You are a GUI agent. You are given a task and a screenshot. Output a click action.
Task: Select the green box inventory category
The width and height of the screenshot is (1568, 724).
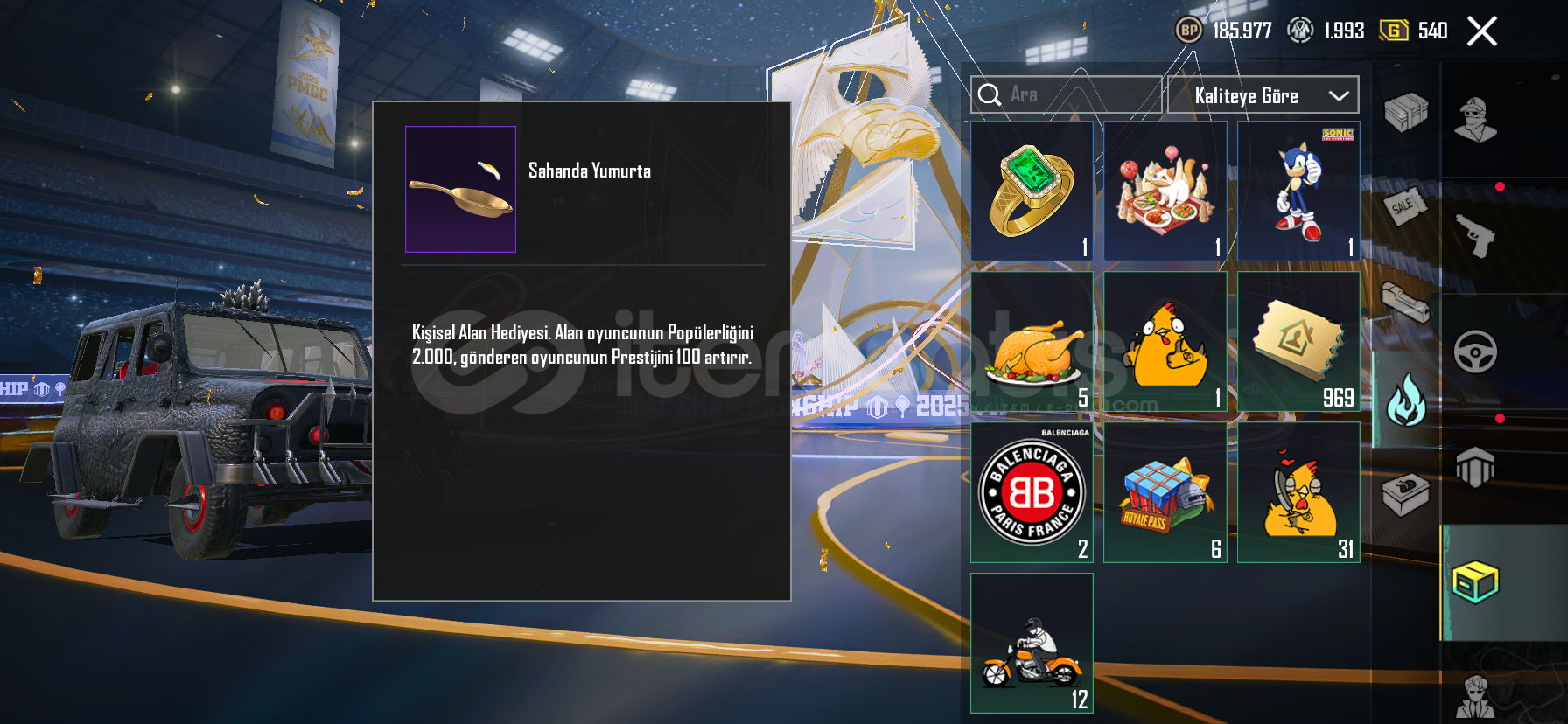1475,582
